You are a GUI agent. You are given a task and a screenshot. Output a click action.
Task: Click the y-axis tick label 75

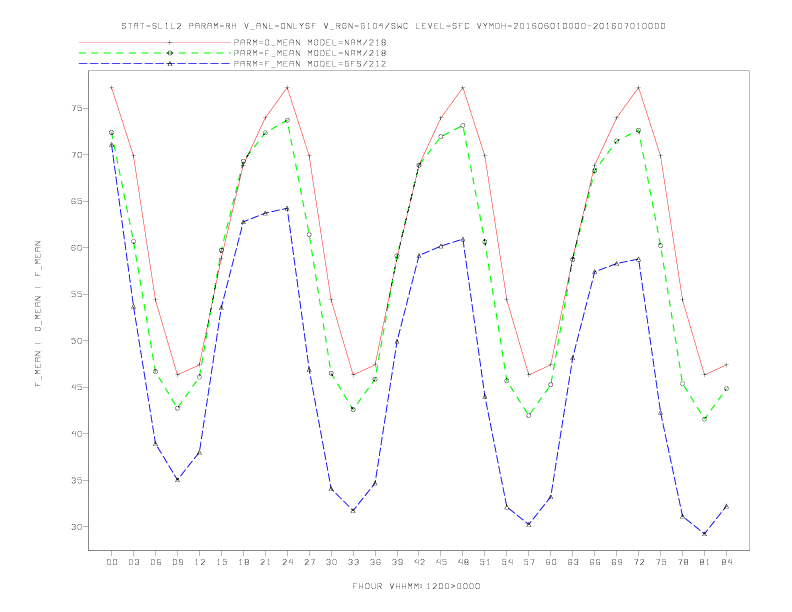(76, 108)
